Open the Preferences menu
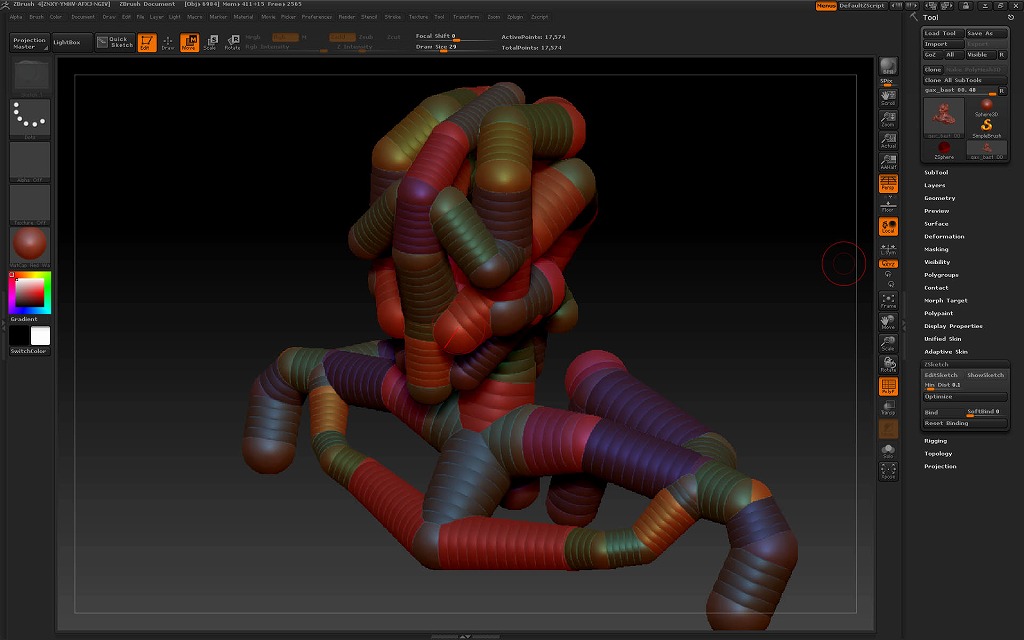This screenshot has height=640, width=1024. click(x=316, y=17)
